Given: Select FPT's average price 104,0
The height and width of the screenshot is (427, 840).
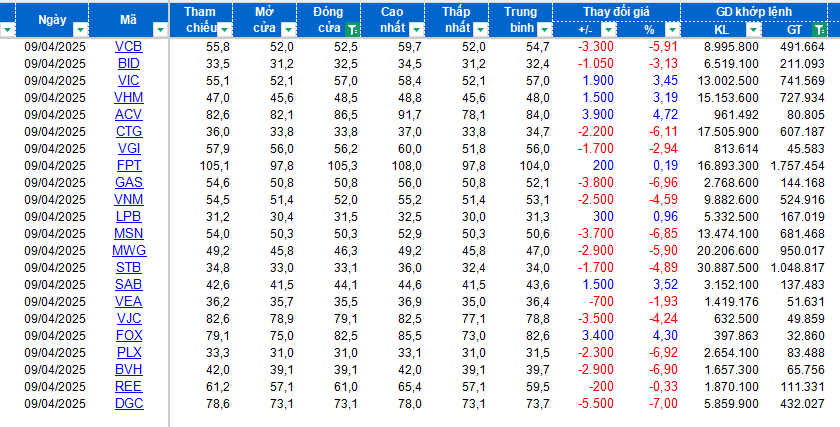Looking at the screenshot, I should [535, 166].
